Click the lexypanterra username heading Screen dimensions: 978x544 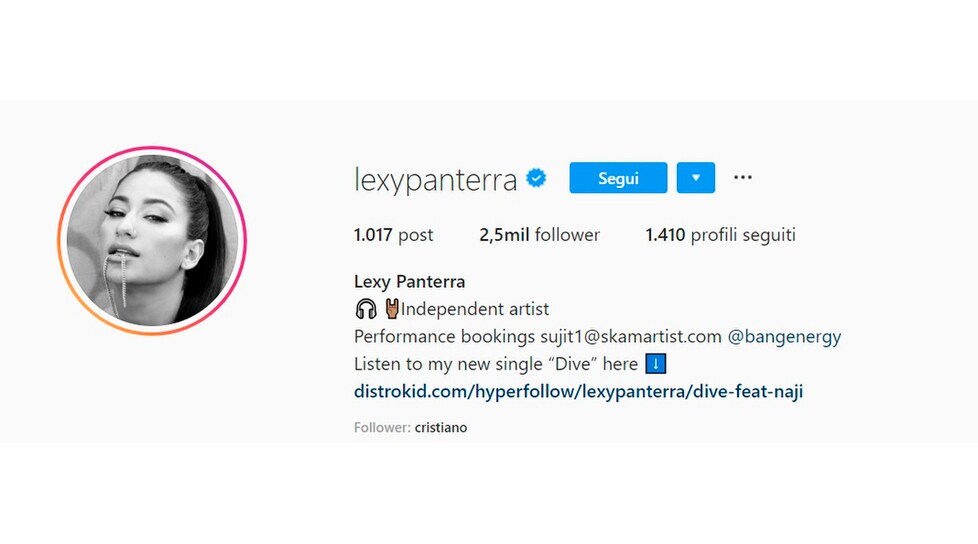pos(435,180)
